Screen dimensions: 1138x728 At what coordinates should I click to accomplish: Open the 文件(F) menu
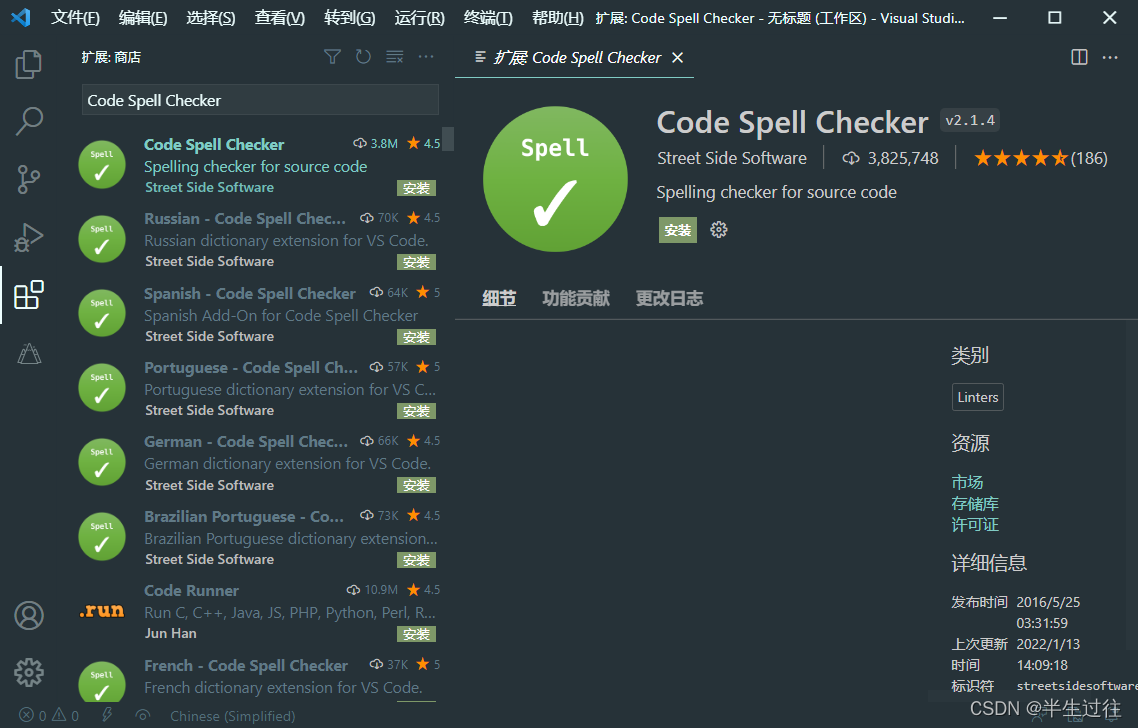(x=75, y=17)
